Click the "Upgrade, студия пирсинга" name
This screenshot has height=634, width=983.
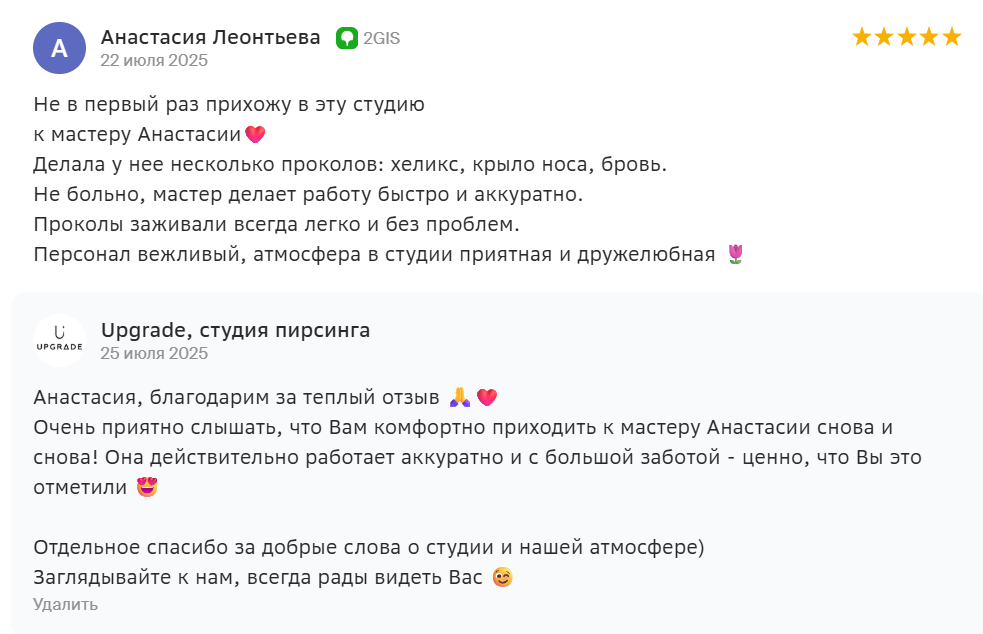pos(235,330)
